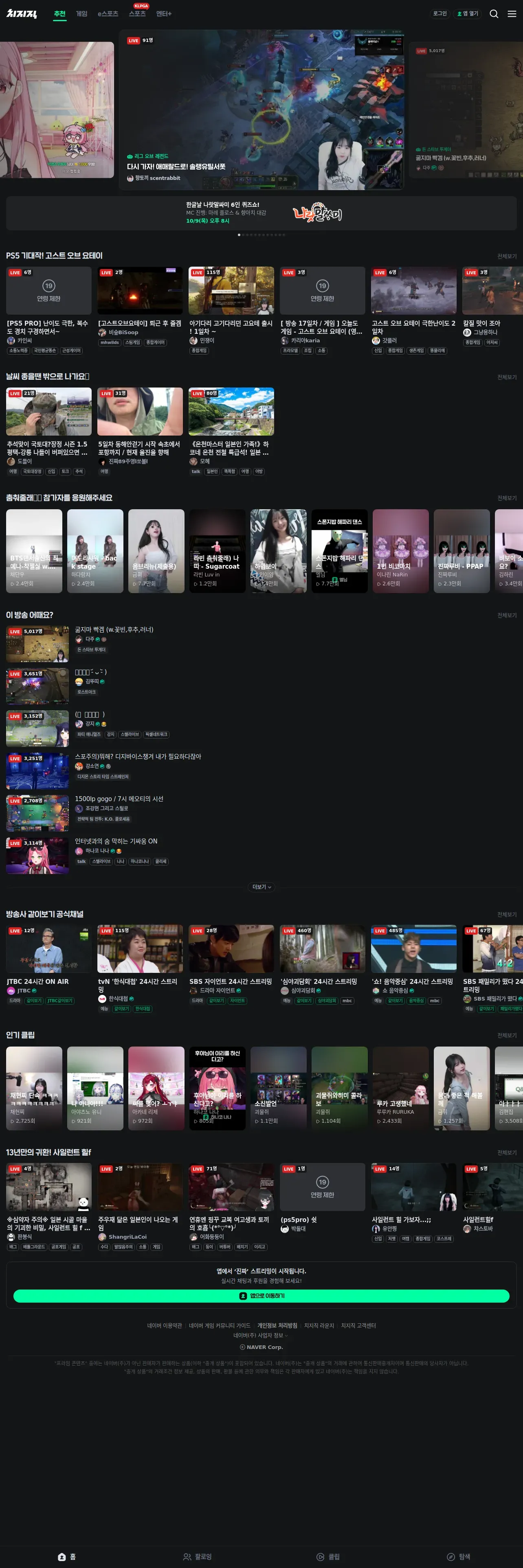This screenshot has height=1568, width=523.
Task: Click the 유안삥 channel avatar
Action: click(x=376, y=1229)
